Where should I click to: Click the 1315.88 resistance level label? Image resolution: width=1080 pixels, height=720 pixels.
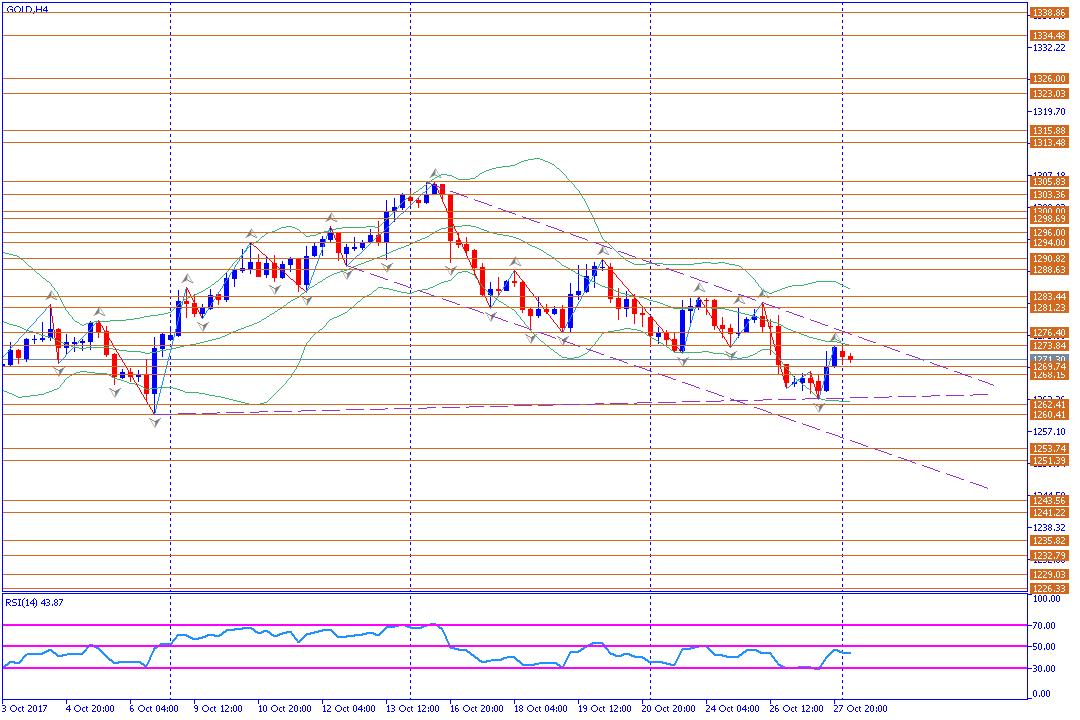point(1049,131)
